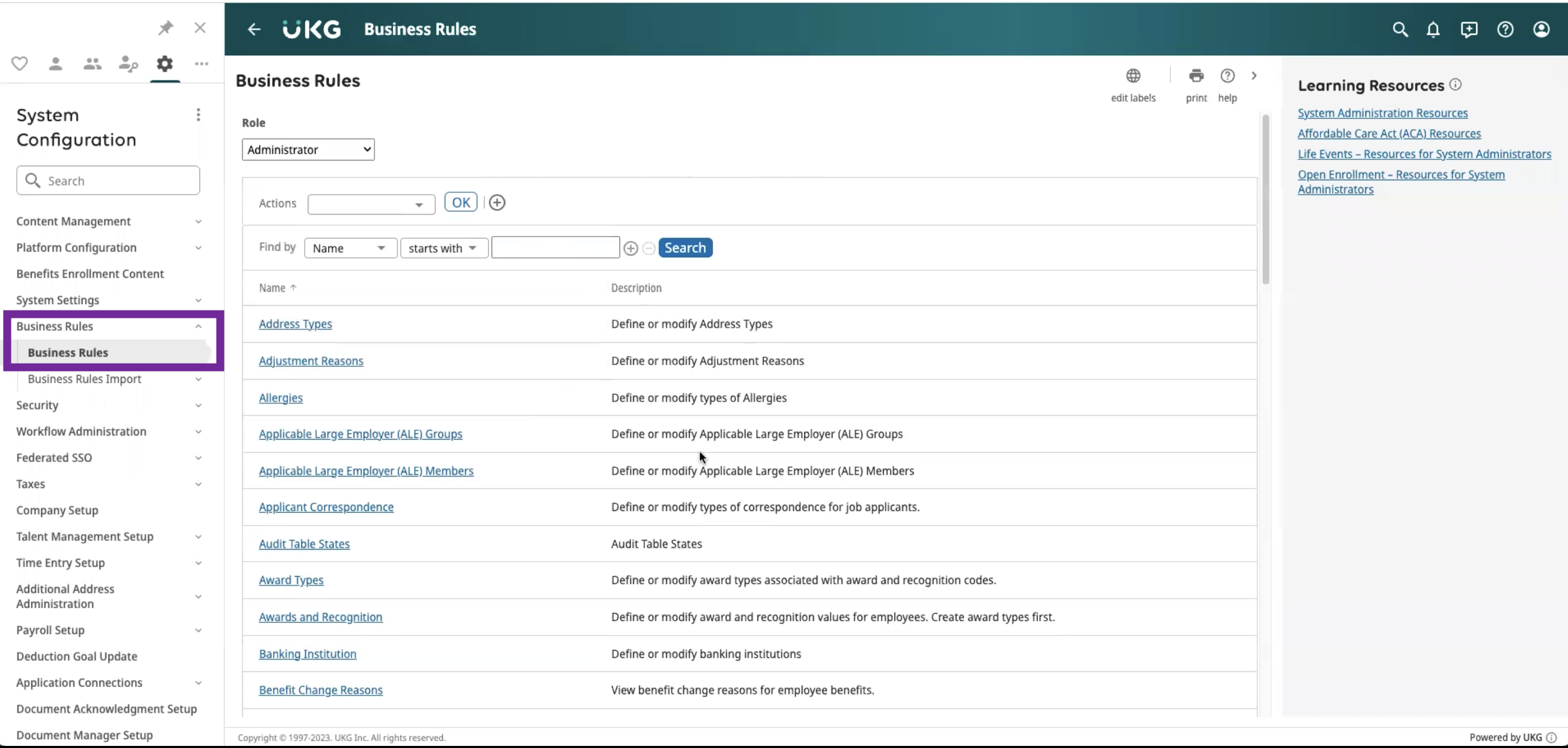Expand the Security menu section

coord(109,405)
